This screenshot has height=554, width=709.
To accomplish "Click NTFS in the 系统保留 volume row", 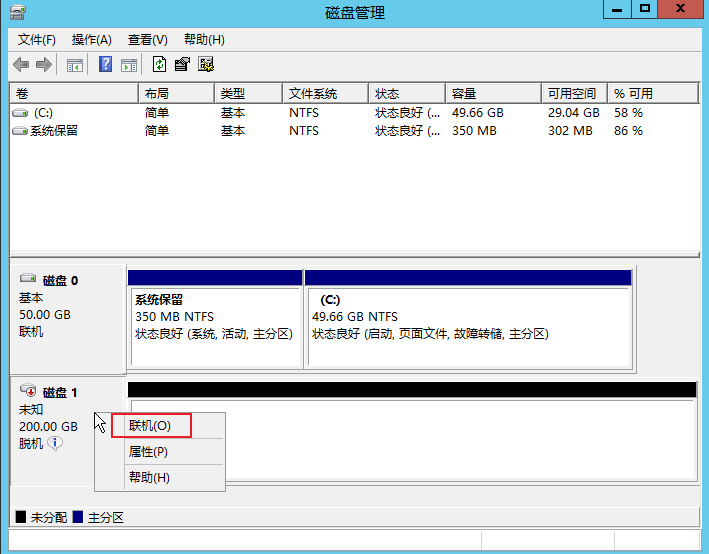I will tap(304, 131).
